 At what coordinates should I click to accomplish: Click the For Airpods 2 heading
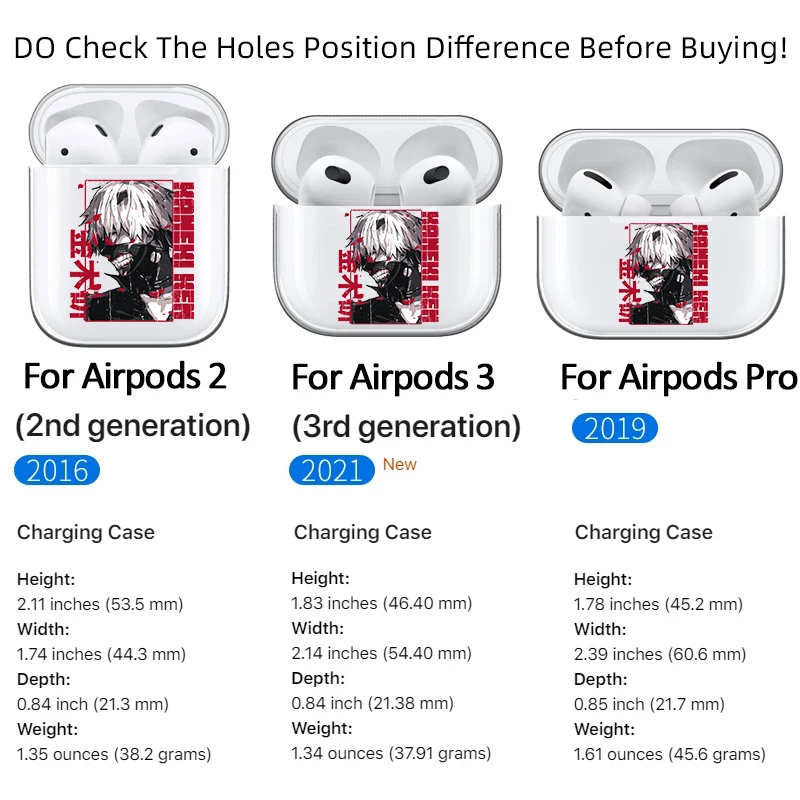click(x=125, y=377)
